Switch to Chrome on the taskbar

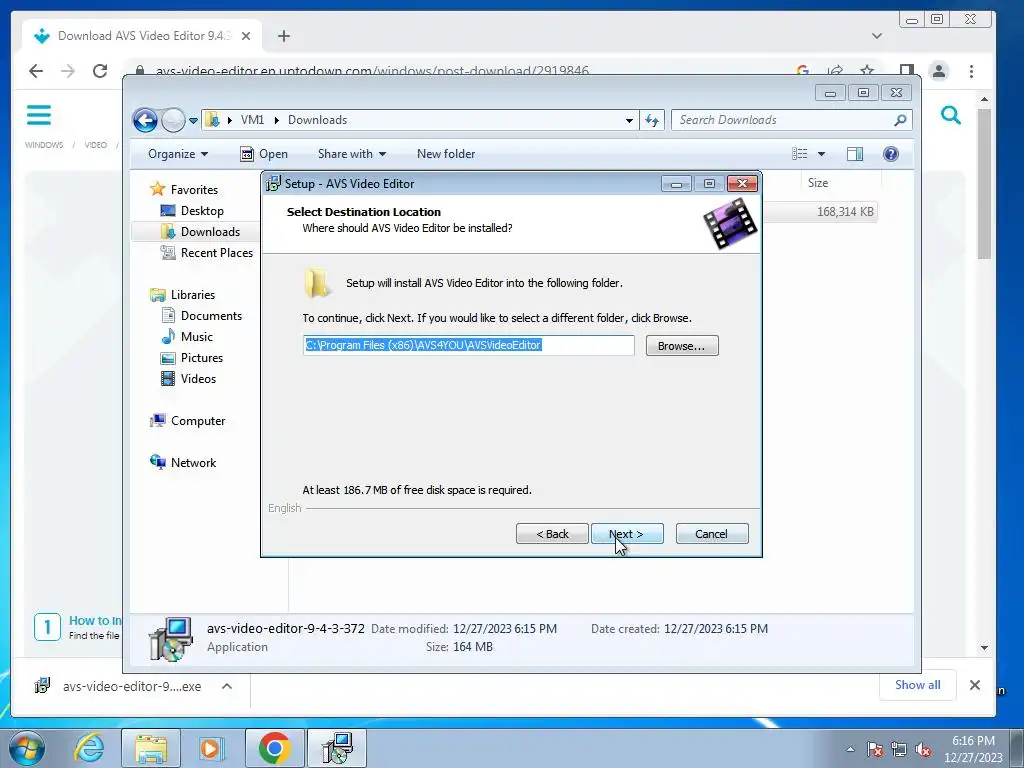[274, 748]
